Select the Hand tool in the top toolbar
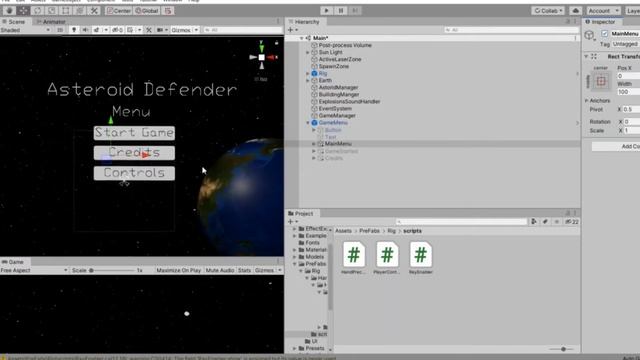 [9, 11]
